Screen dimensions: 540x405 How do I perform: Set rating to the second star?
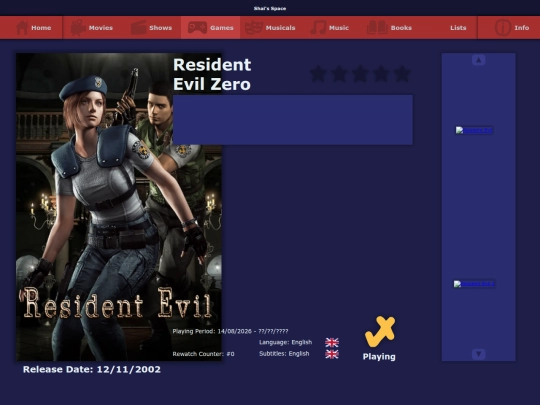click(x=339, y=74)
